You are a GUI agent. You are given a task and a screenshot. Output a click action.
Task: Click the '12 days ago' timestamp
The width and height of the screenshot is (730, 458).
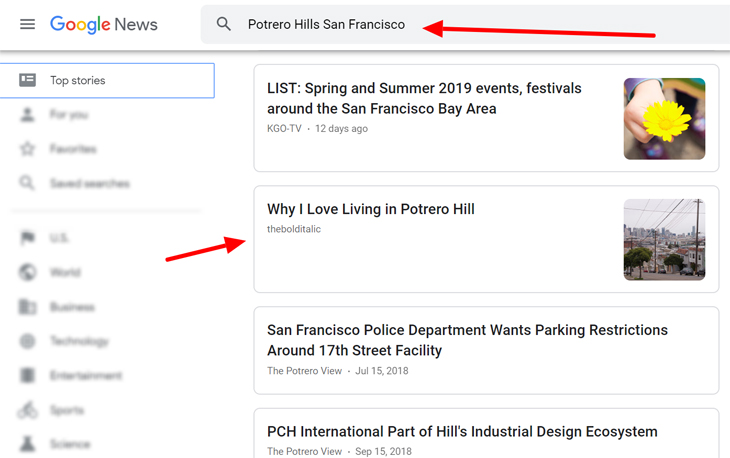coord(341,128)
